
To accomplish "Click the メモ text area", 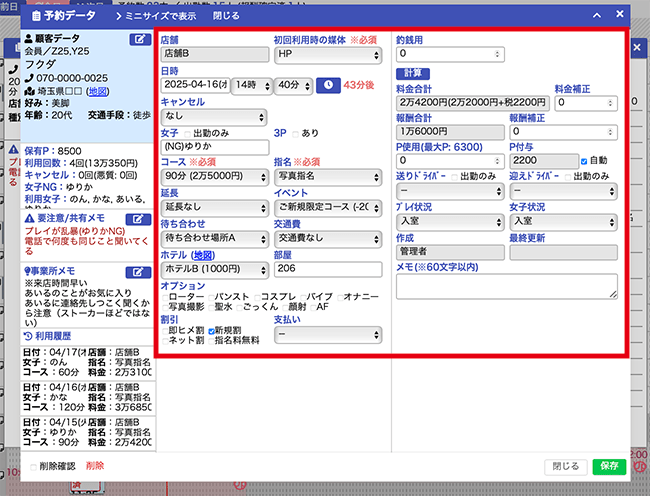I will tap(507, 286).
